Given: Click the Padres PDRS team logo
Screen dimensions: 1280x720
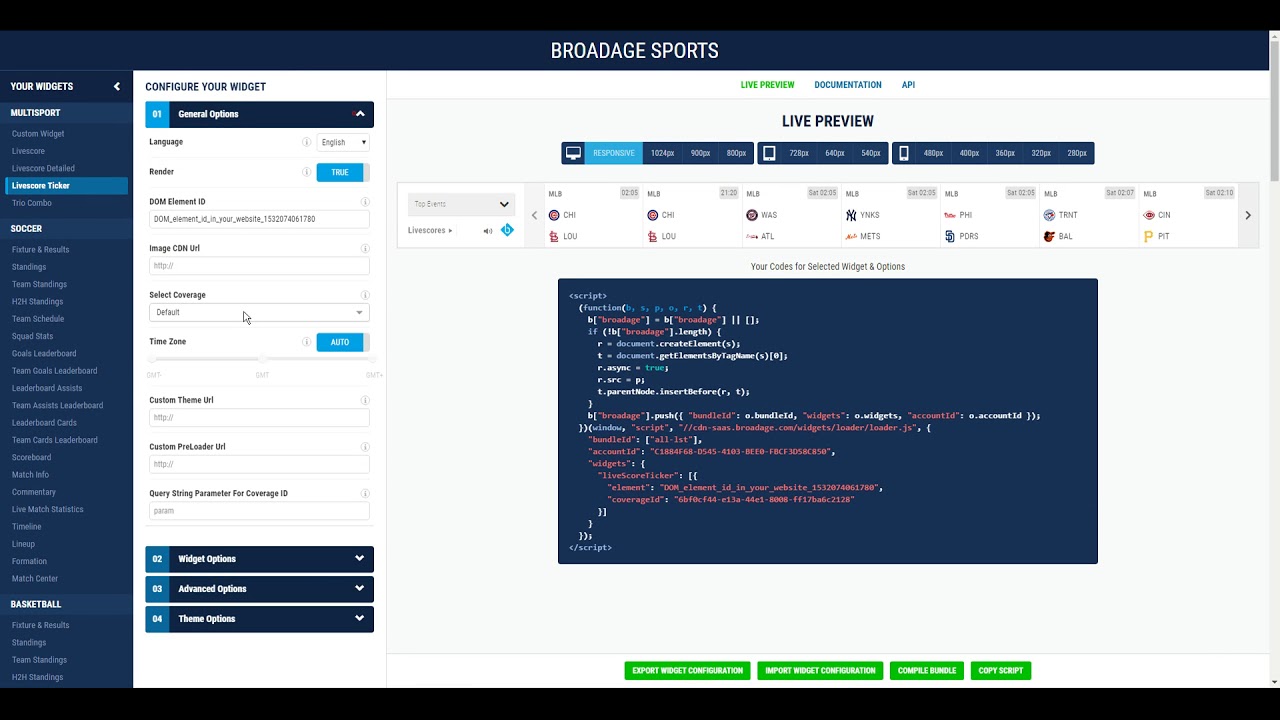Looking at the screenshot, I should pos(950,237).
